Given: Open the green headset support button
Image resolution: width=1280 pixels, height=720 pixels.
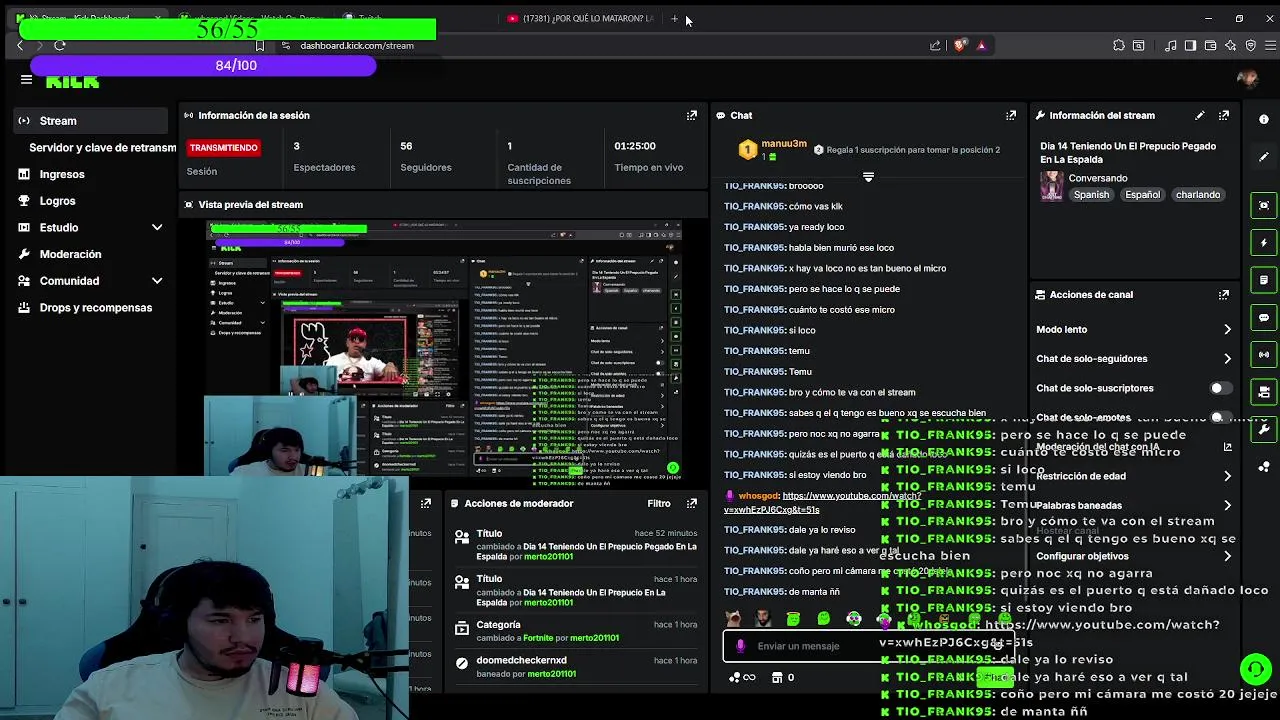Looking at the screenshot, I should (1255, 668).
